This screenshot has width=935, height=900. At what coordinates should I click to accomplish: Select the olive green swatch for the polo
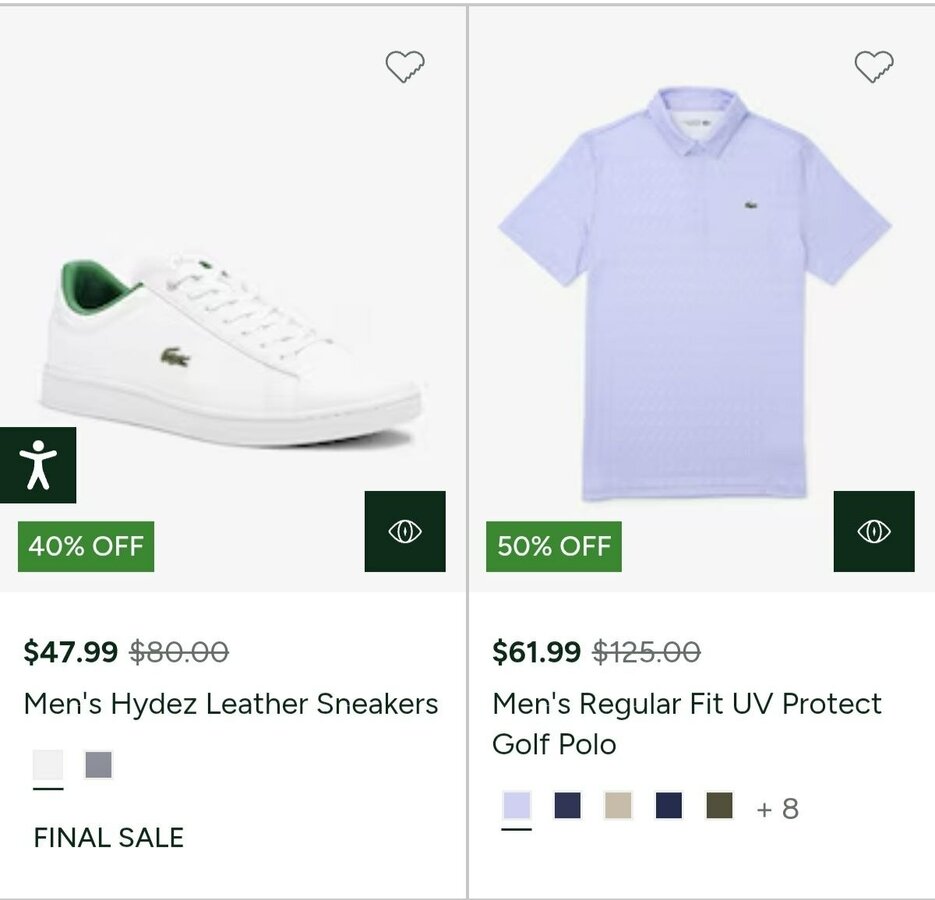pos(719,805)
